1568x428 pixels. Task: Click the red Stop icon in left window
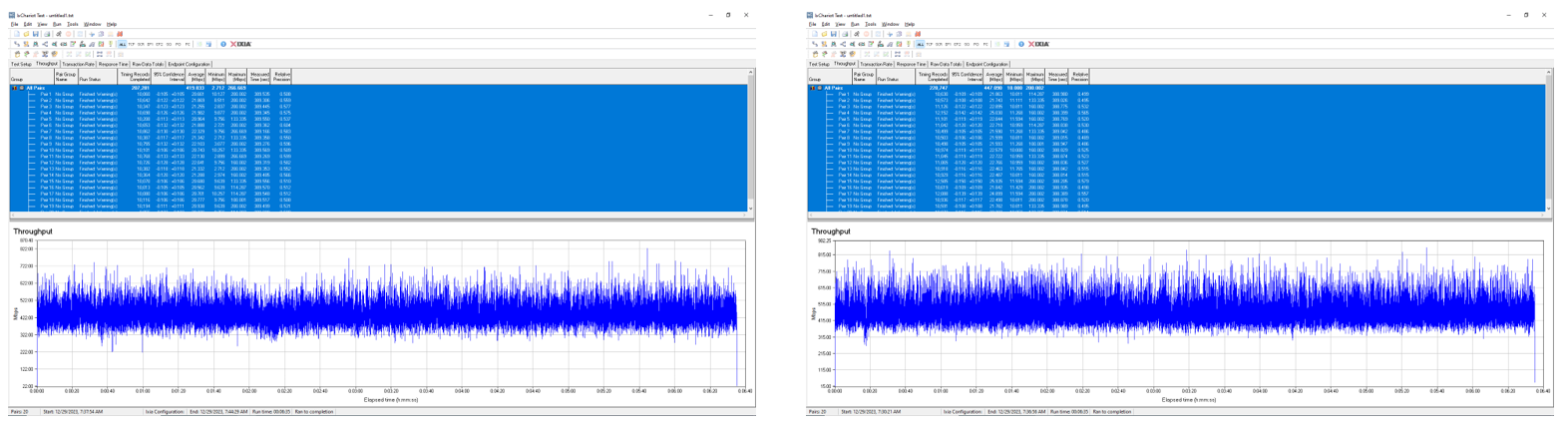pyautogui.click(x=68, y=34)
